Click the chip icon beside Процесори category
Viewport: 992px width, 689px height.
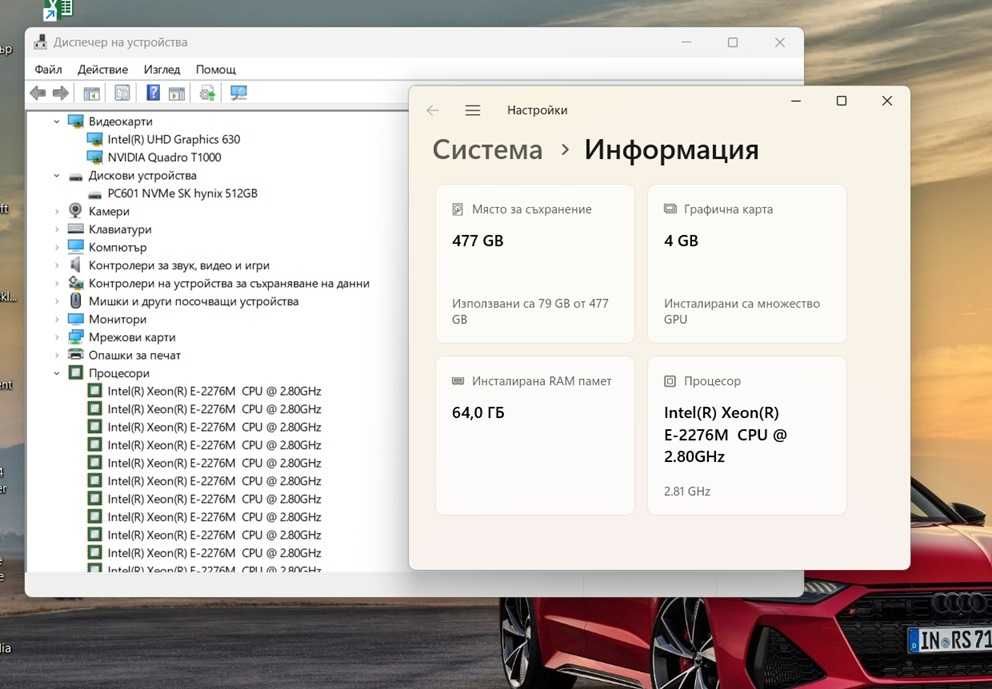75,372
